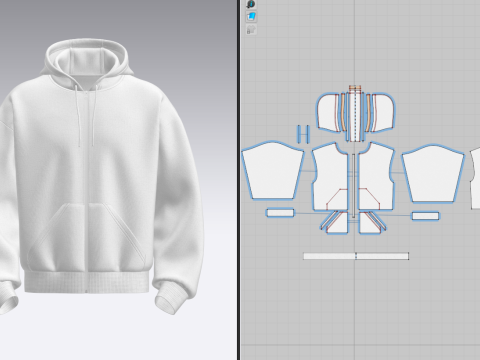Select the left sleeve pattern piece
480x360 pixels.
273,171
